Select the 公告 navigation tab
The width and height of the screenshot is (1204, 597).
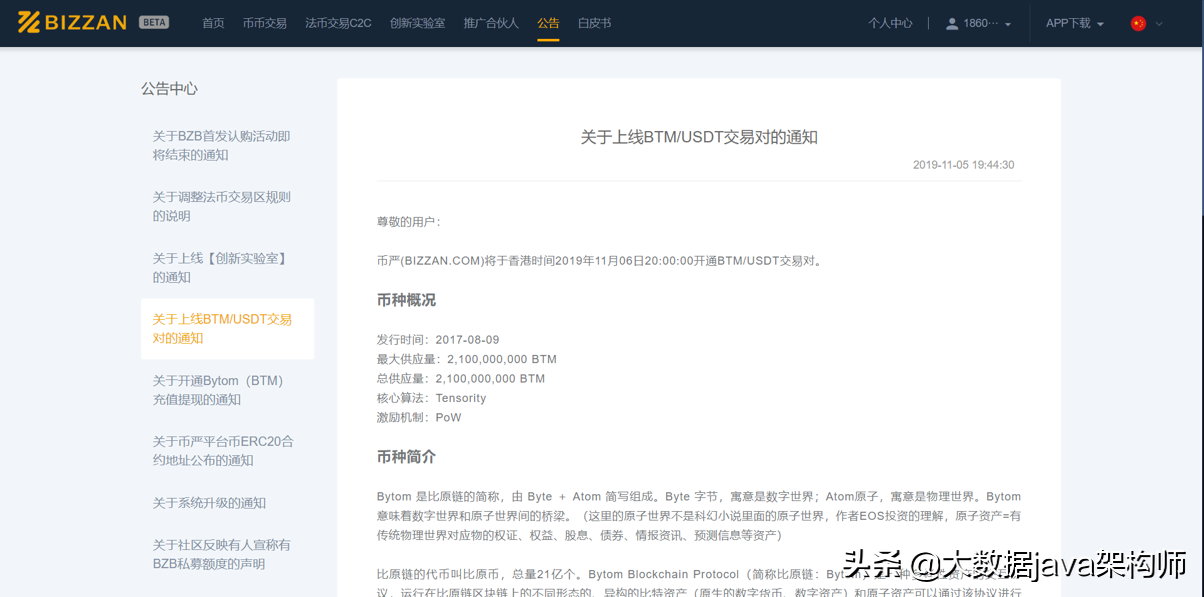[x=548, y=23]
